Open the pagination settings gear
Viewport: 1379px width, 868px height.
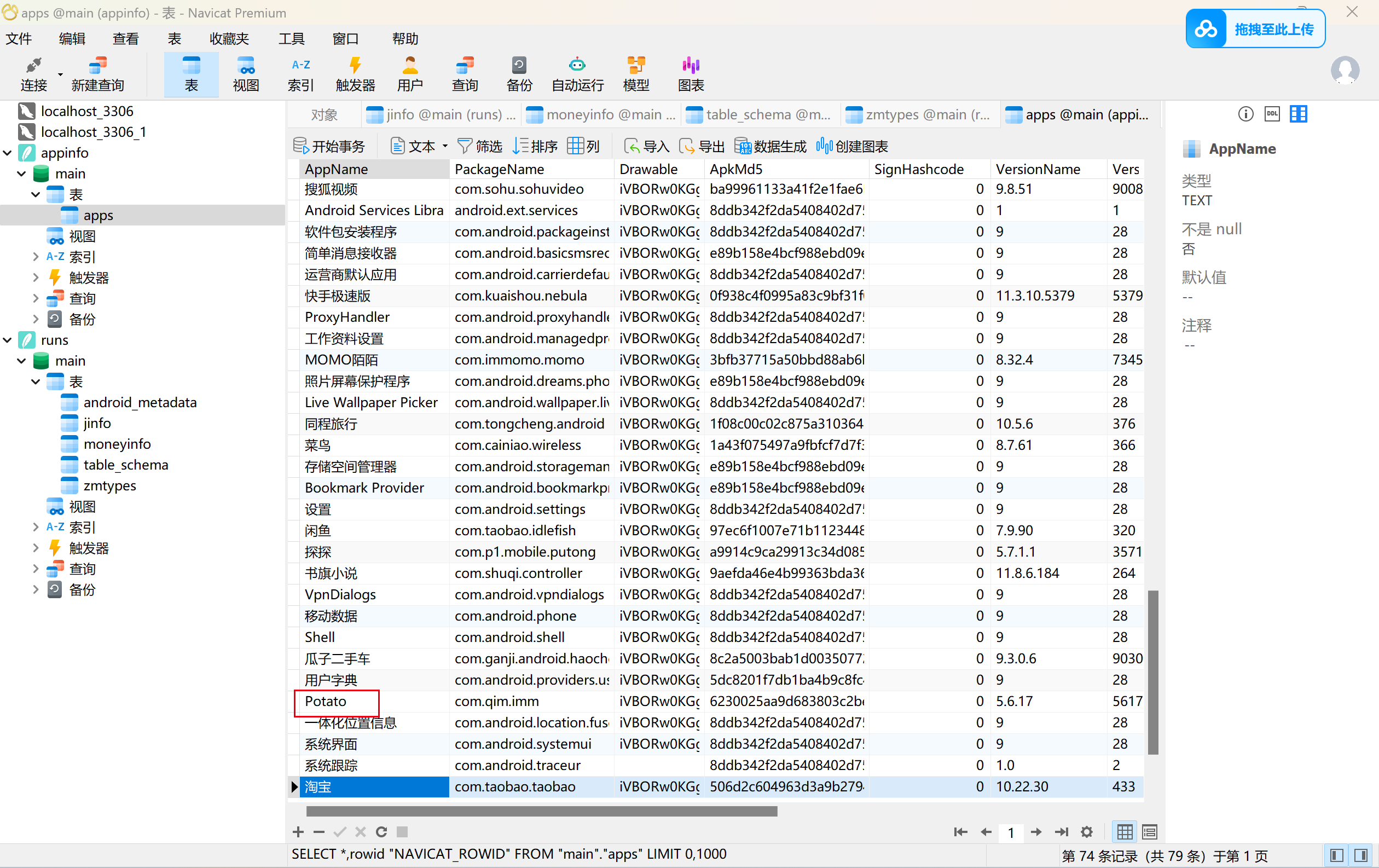pos(1086,831)
